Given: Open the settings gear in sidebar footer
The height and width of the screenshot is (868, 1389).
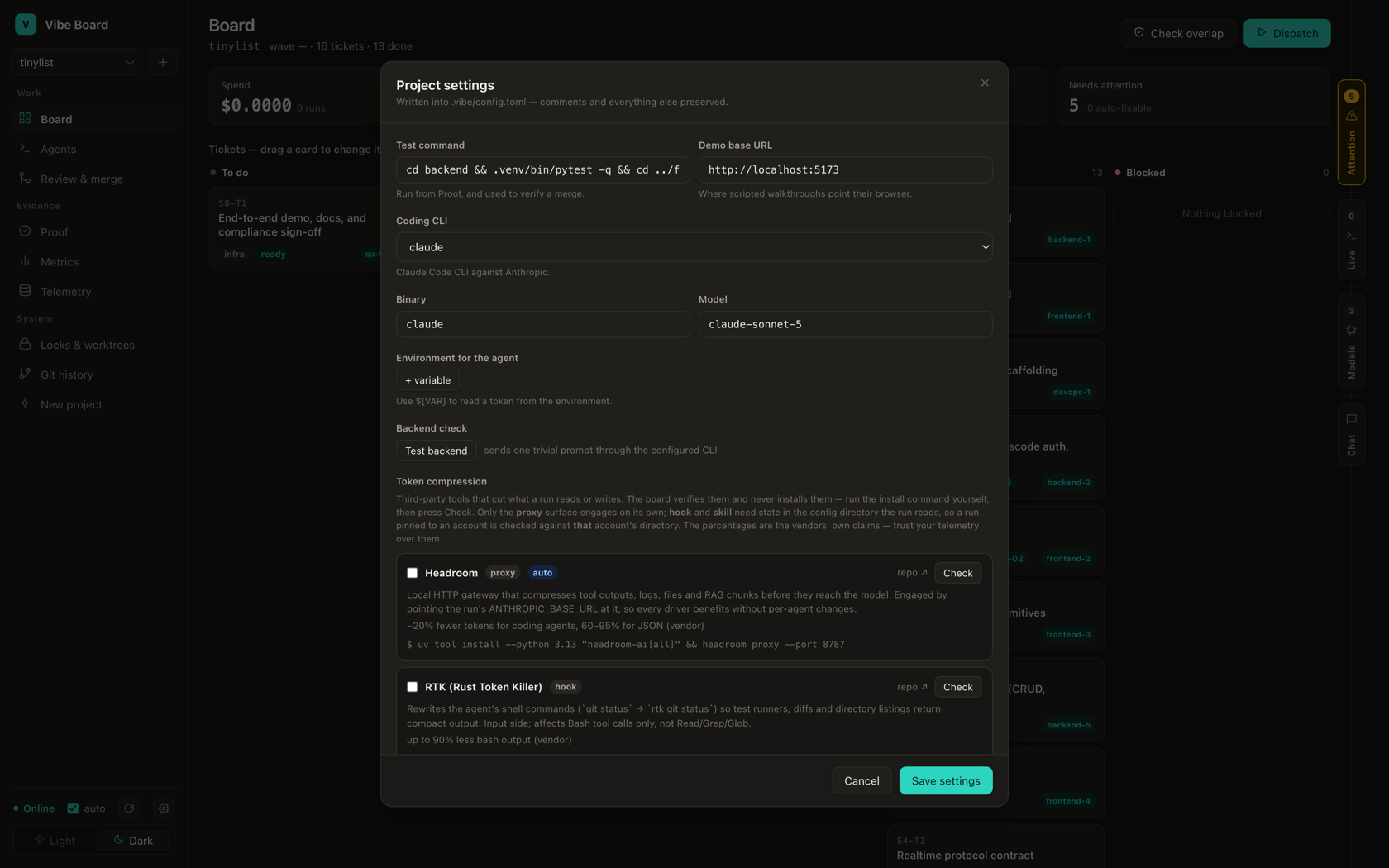Looking at the screenshot, I should click(164, 808).
